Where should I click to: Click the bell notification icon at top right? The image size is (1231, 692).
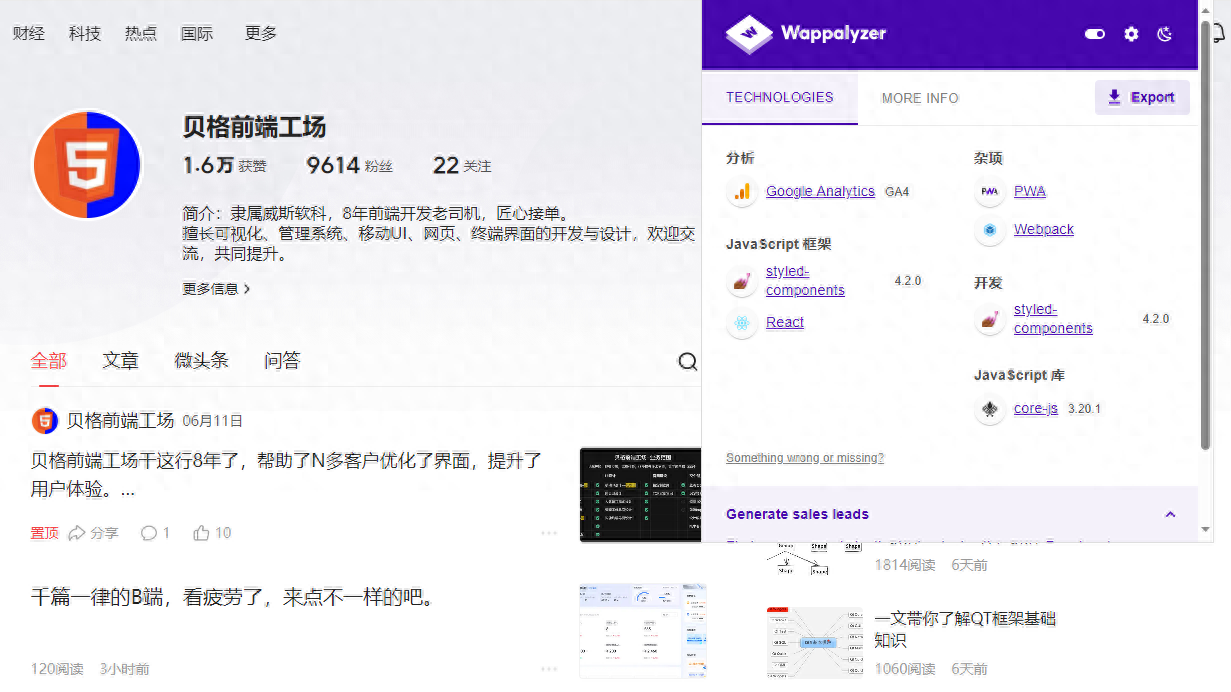pyautogui.click(x=1220, y=33)
